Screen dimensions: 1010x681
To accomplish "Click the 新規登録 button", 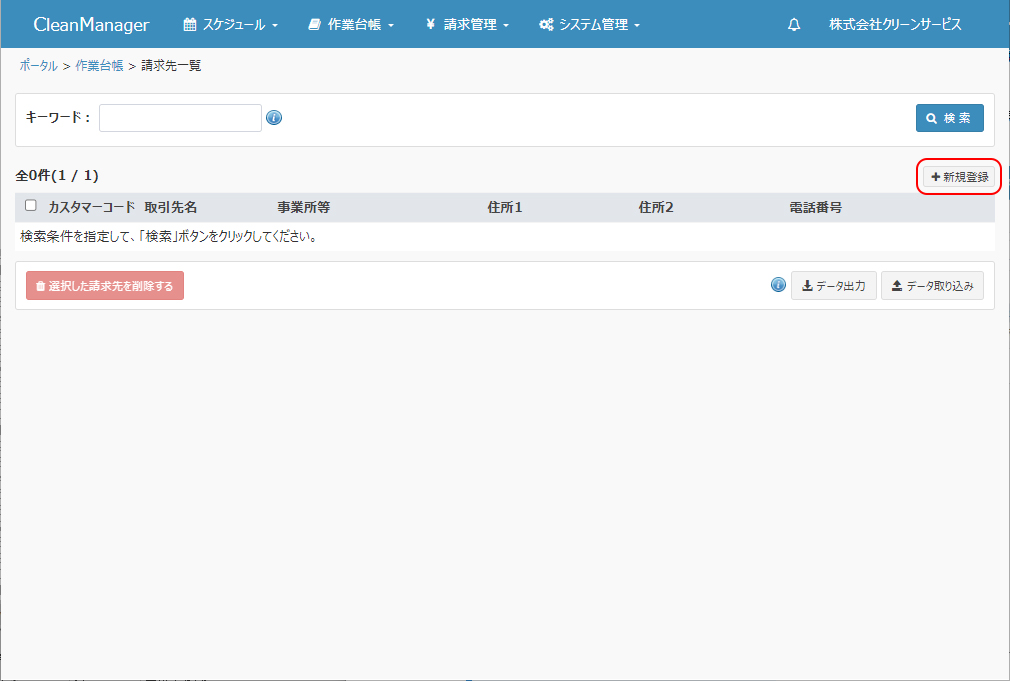I will point(959,177).
